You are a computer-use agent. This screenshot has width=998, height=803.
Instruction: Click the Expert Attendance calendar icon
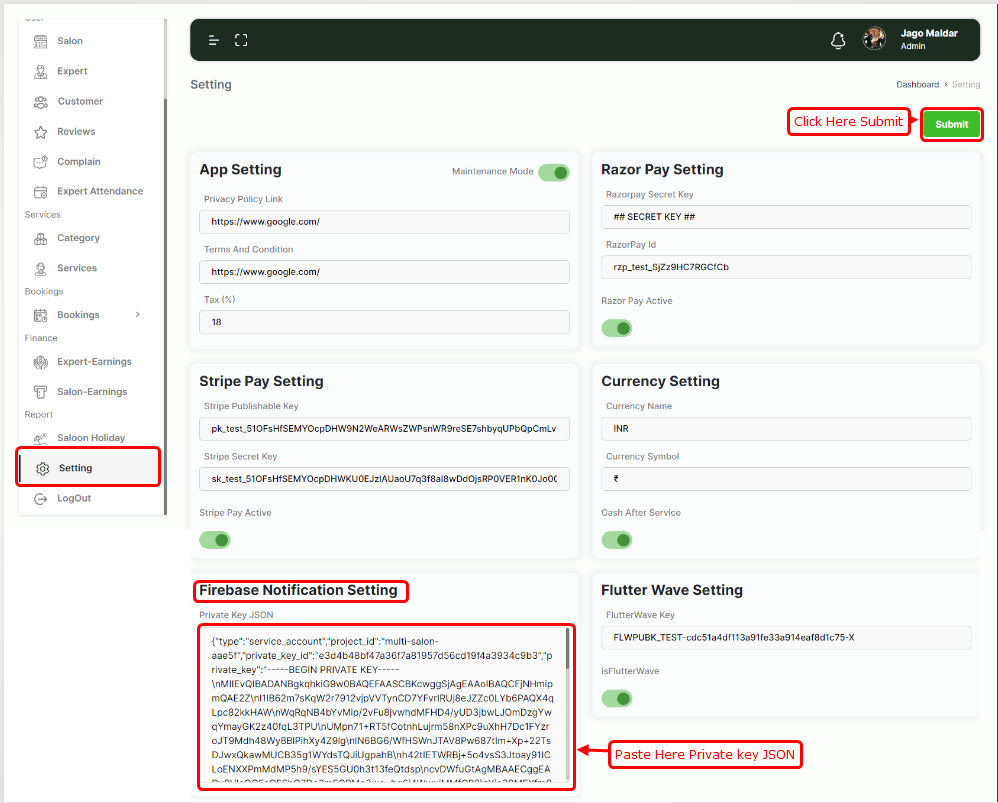[41, 192]
